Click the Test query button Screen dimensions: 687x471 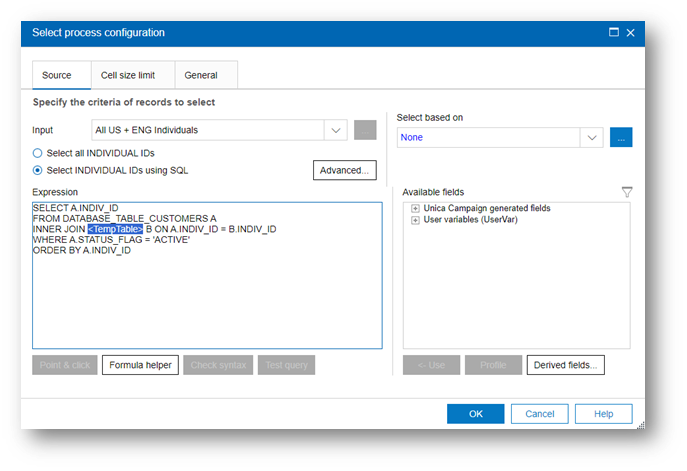[287, 365]
